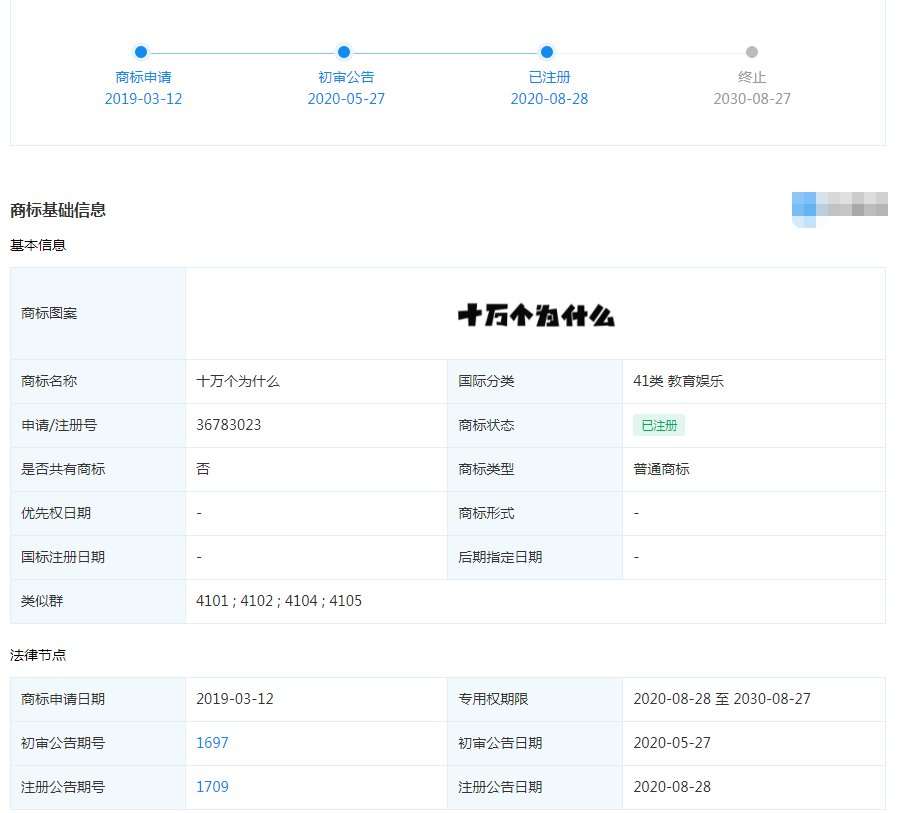
Task: Click the 十万个为什么 trademark image
Action: (x=536, y=315)
